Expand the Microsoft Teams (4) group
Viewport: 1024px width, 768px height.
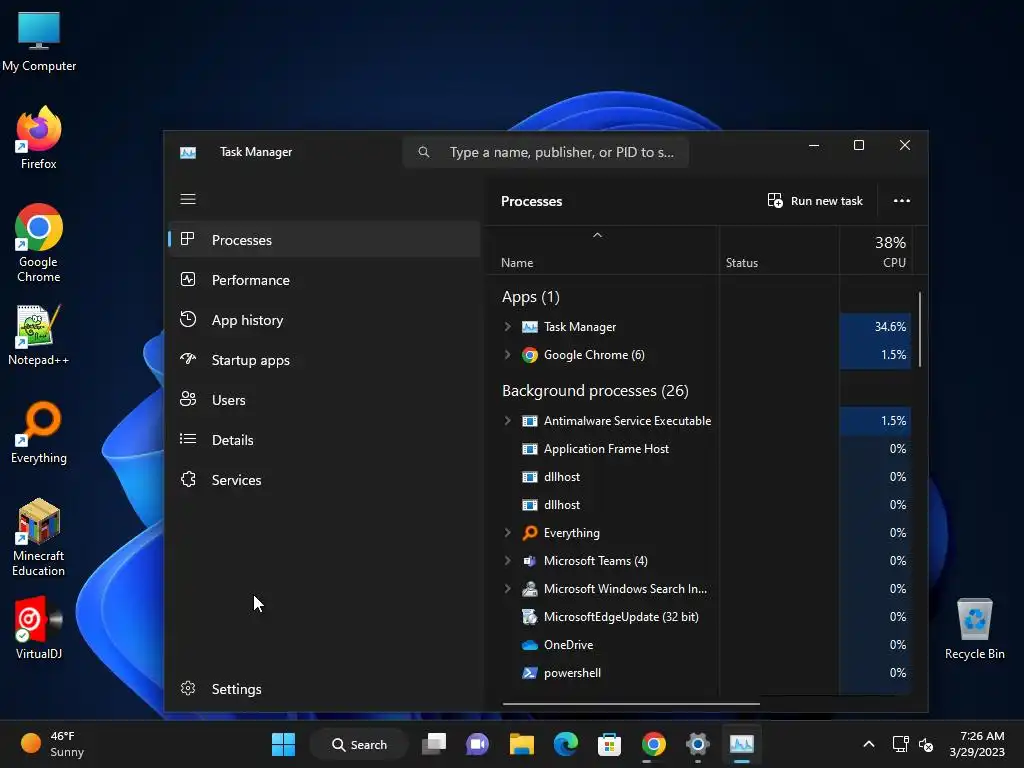pyautogui.click(x=507, y=560)
